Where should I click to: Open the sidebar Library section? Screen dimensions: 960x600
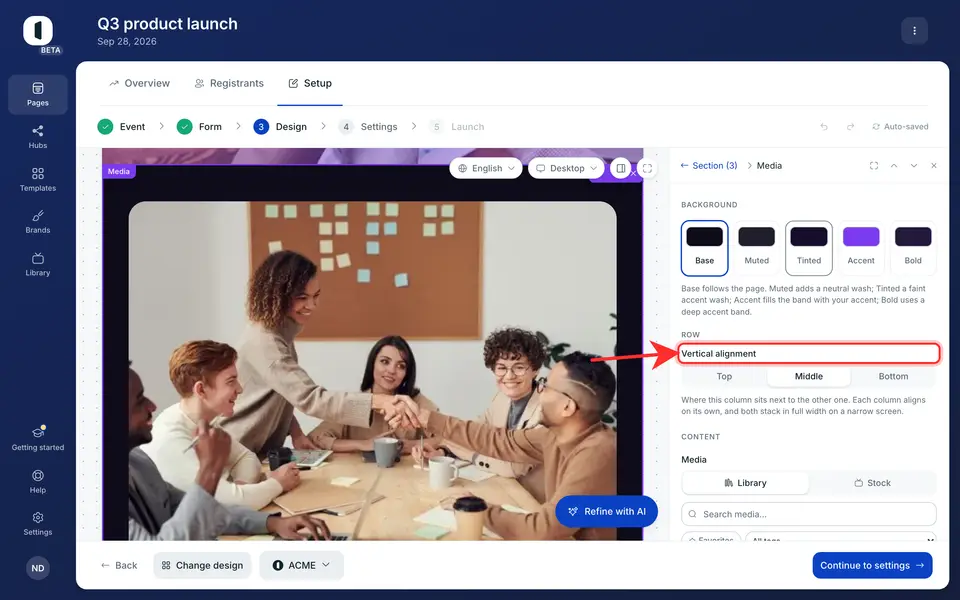(x=38, y=264)
